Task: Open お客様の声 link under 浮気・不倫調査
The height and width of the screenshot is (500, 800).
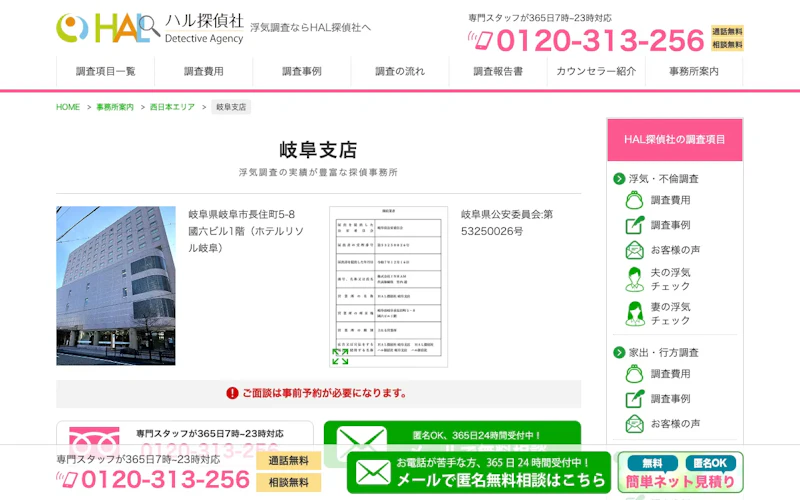Action: pos(676,250)
